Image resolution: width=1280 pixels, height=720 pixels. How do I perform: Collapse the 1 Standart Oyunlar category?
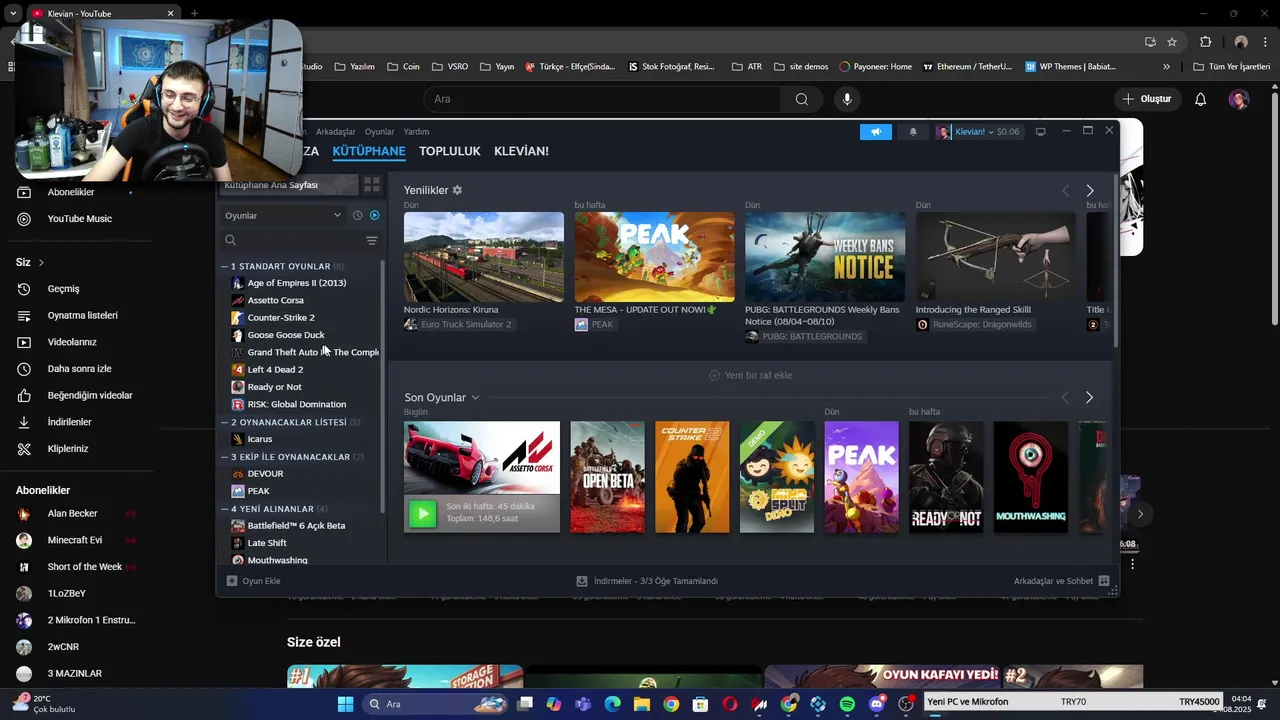tap(225, 267)
